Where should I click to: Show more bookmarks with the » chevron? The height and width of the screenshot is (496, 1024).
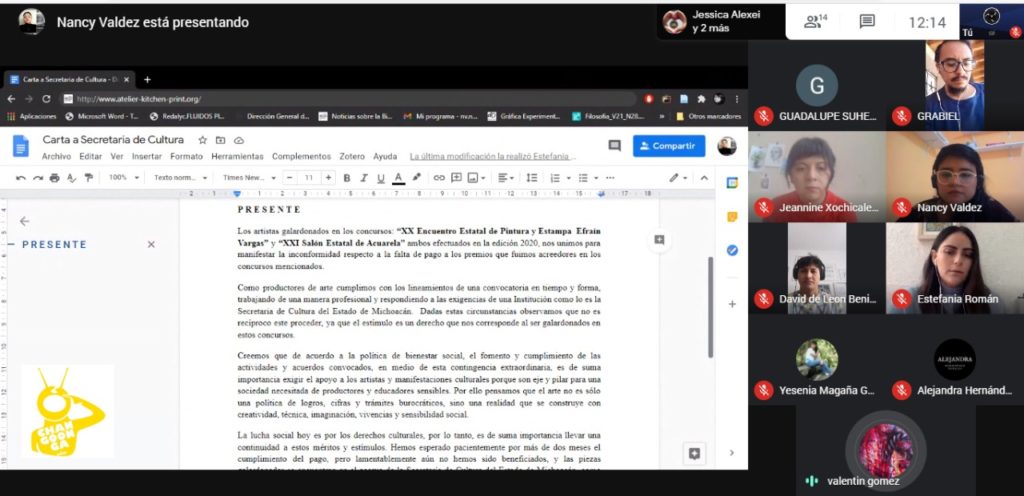pyautogui.click(x=662, y=116)
